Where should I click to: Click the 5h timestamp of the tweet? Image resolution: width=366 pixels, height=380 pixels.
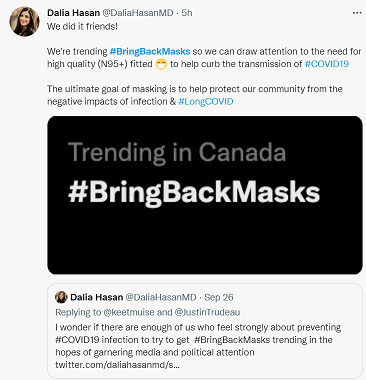pyautogui.click(x=187, y=13)
